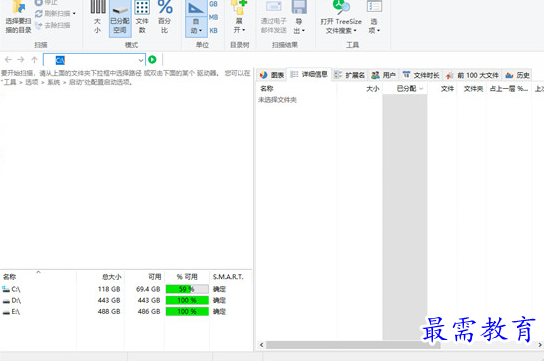Click the no folder selected entry

(x=277, y=100)
